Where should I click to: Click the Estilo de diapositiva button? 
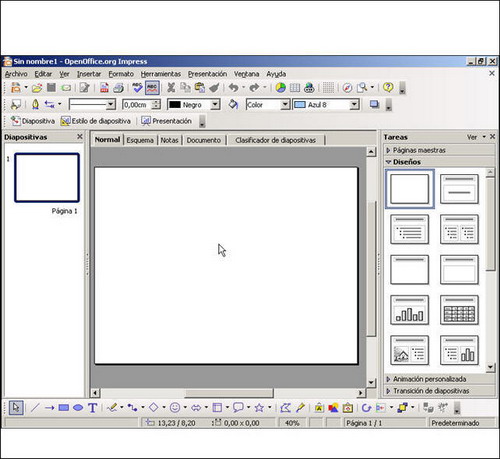click(x=96, y=121)
